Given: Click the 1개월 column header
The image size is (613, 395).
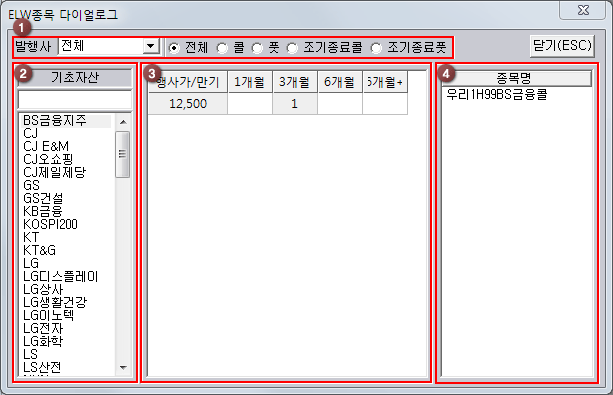Looking at the screenshot, I should click(x=249, y=82).
